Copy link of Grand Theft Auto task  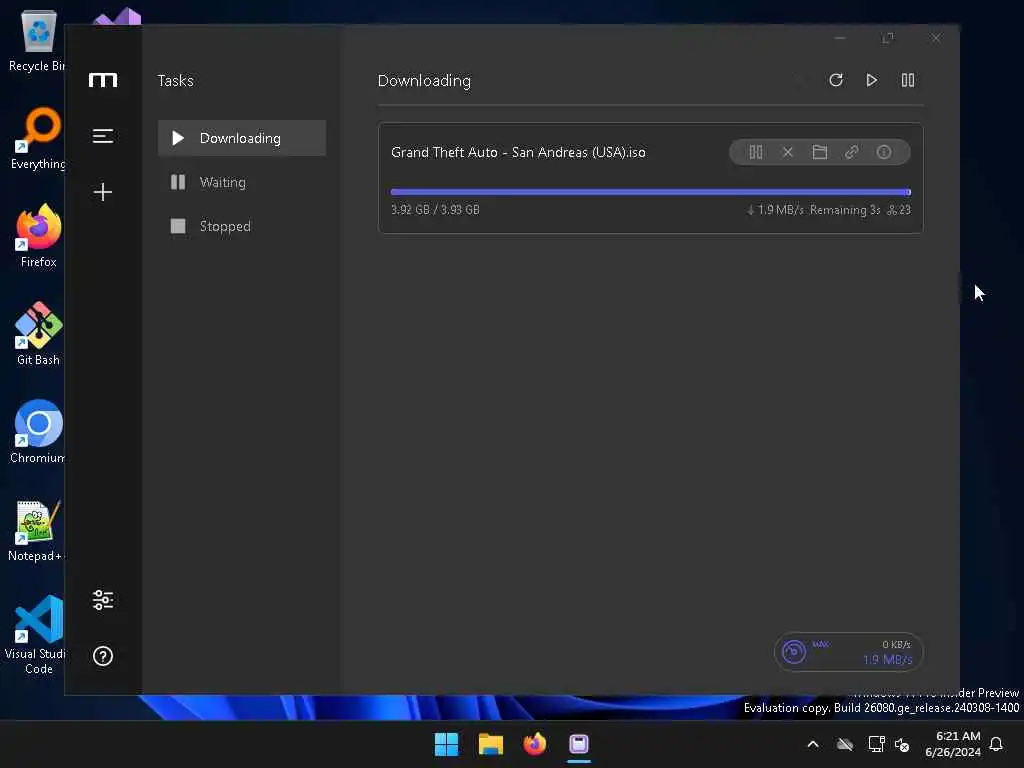[x=852, y=152]
